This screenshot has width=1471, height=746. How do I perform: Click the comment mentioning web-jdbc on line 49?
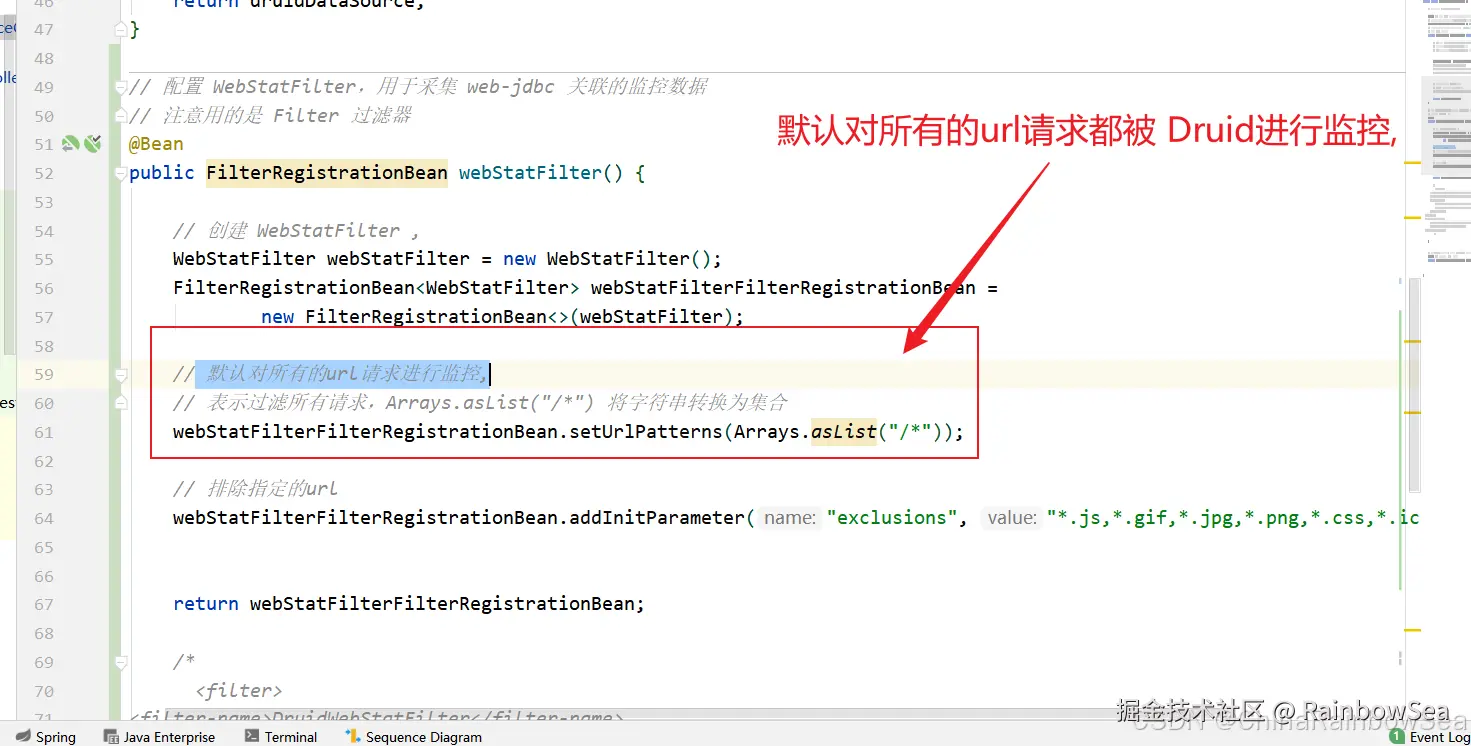[418, 87]
